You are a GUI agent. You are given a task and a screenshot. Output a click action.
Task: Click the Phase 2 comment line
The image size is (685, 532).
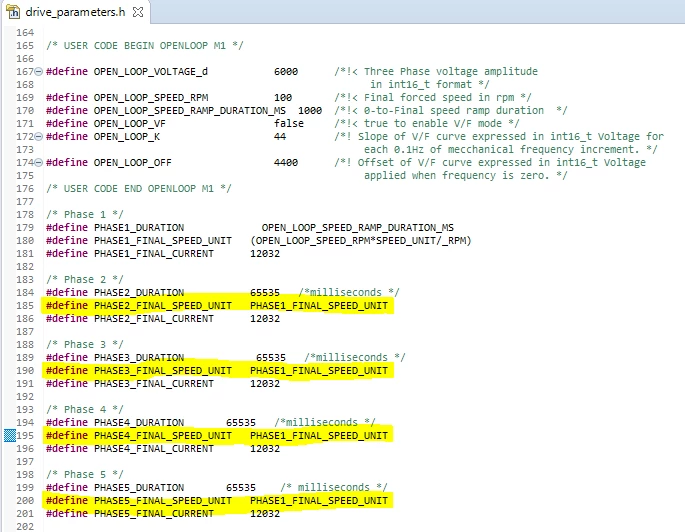85,280
